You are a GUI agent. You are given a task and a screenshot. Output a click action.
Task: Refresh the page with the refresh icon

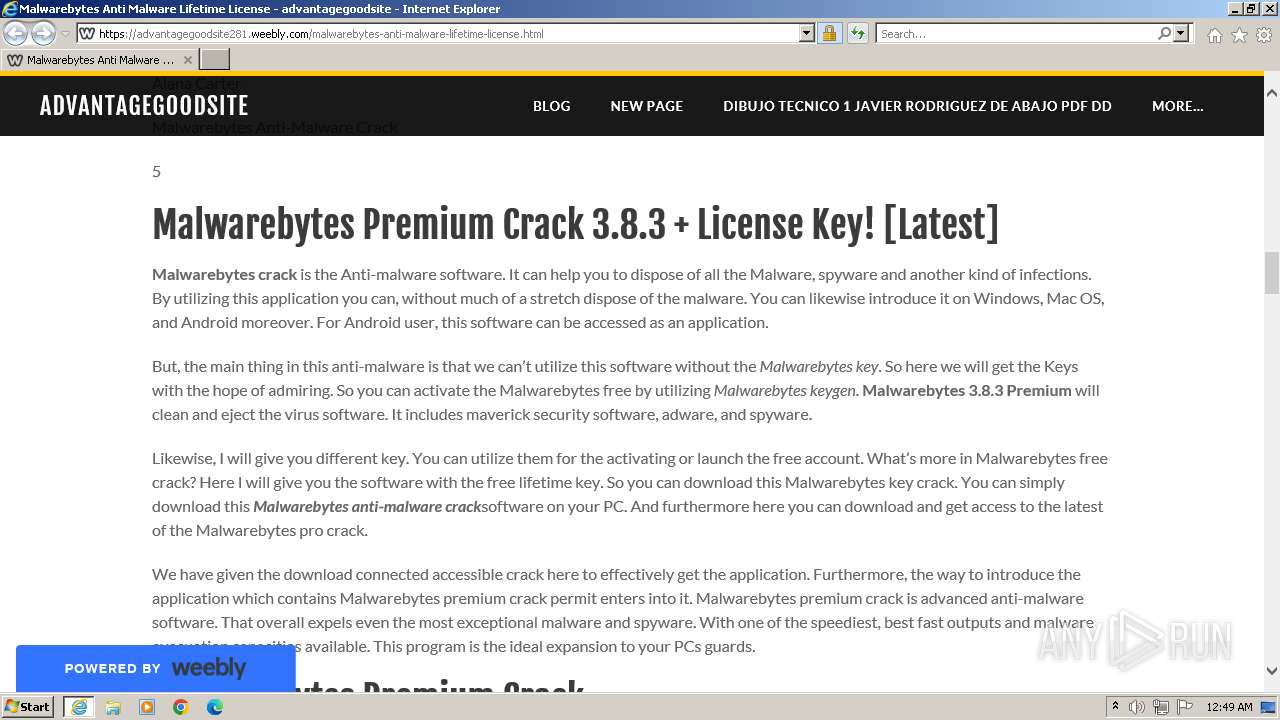click(857, 33)
